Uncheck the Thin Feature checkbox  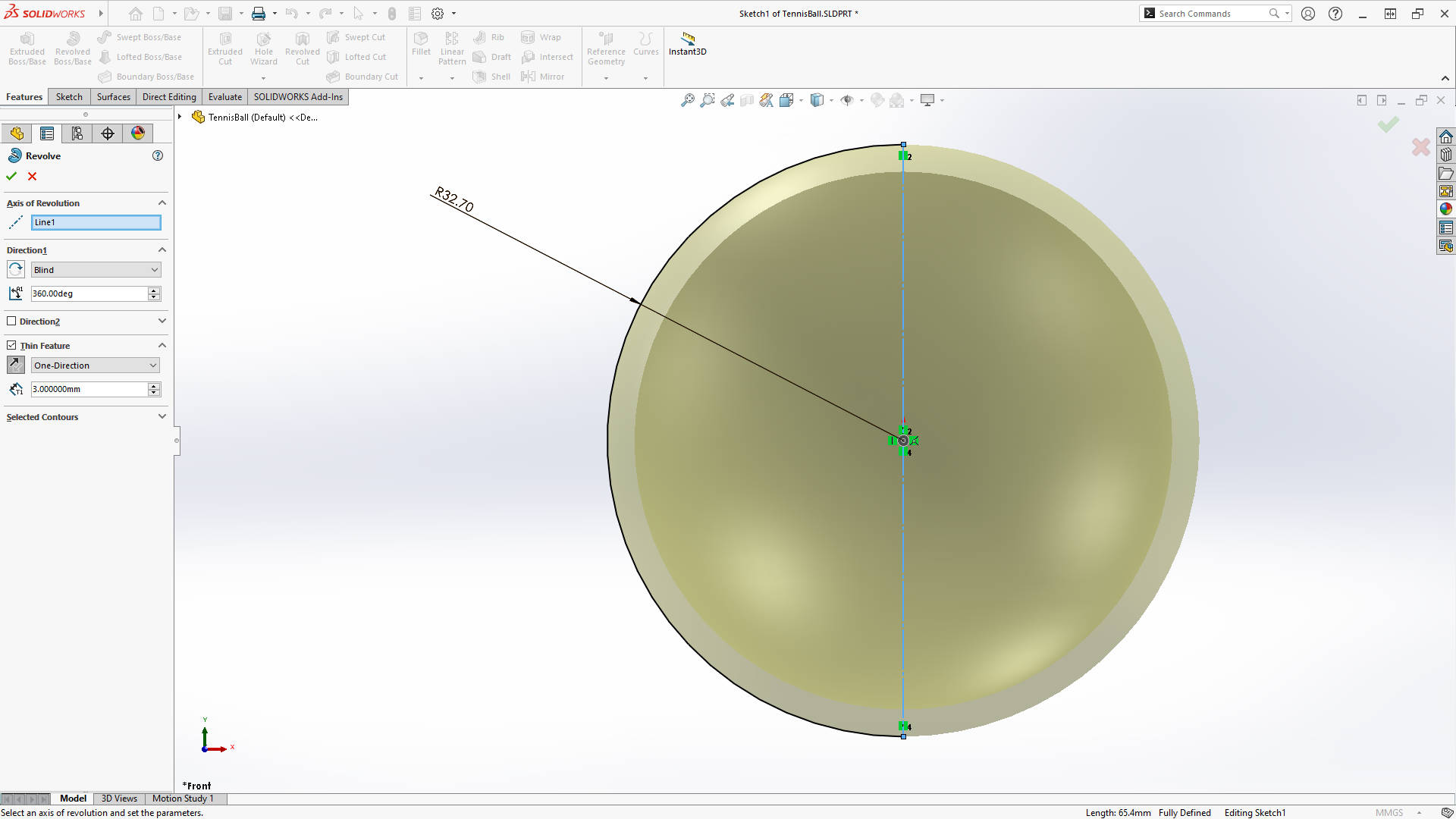pyautogui.click(x=11, y=346)
